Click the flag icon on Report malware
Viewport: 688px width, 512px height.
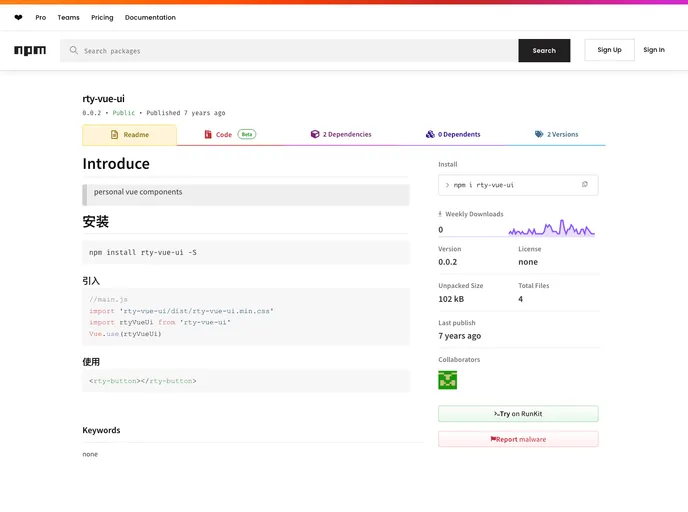tap(493, 439)
